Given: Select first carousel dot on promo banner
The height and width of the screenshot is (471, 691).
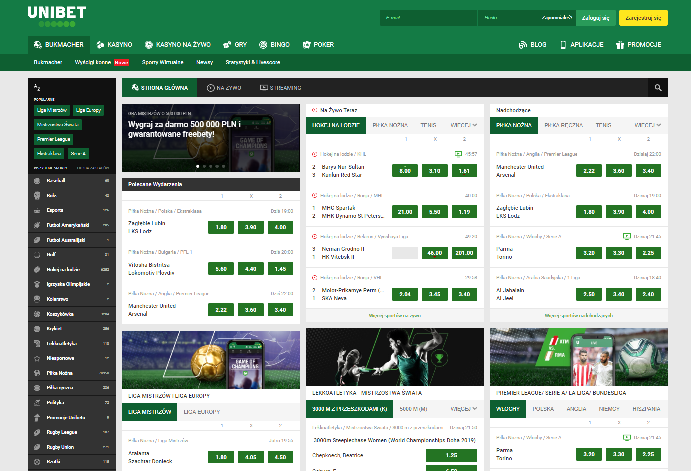Looking at the screenshot, I should (197, 166).
